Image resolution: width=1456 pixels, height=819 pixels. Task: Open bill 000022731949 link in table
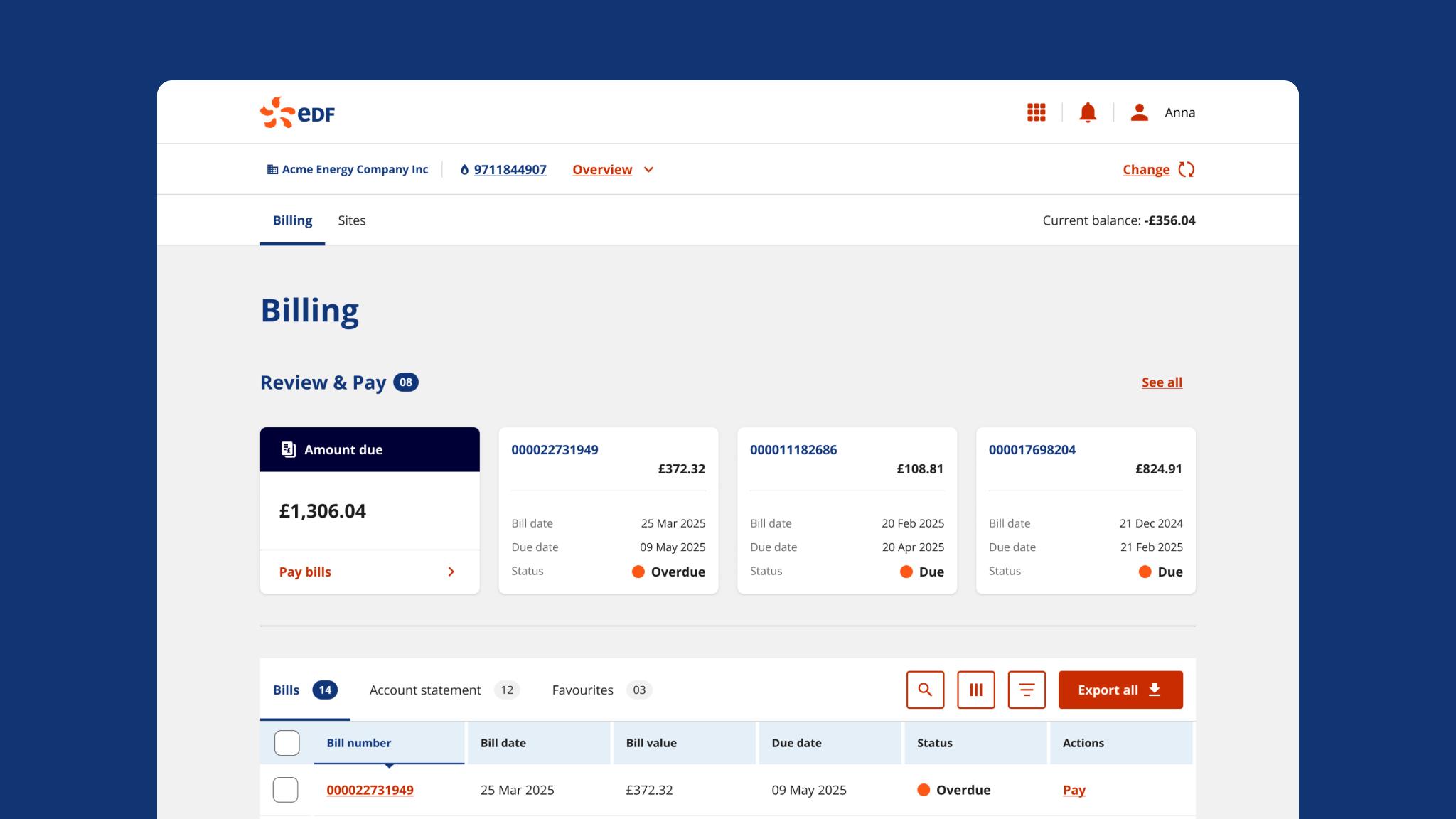click(370, 790)
